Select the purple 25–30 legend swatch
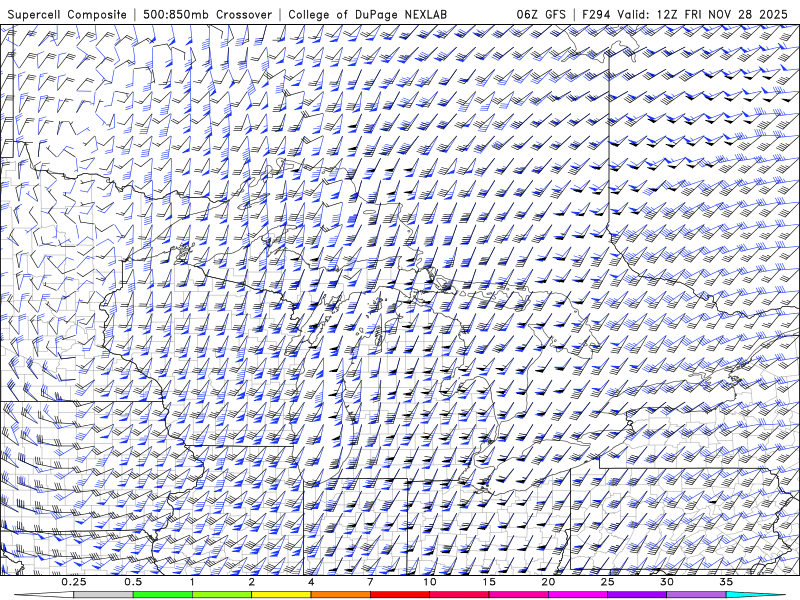 [x=637, y=595]
